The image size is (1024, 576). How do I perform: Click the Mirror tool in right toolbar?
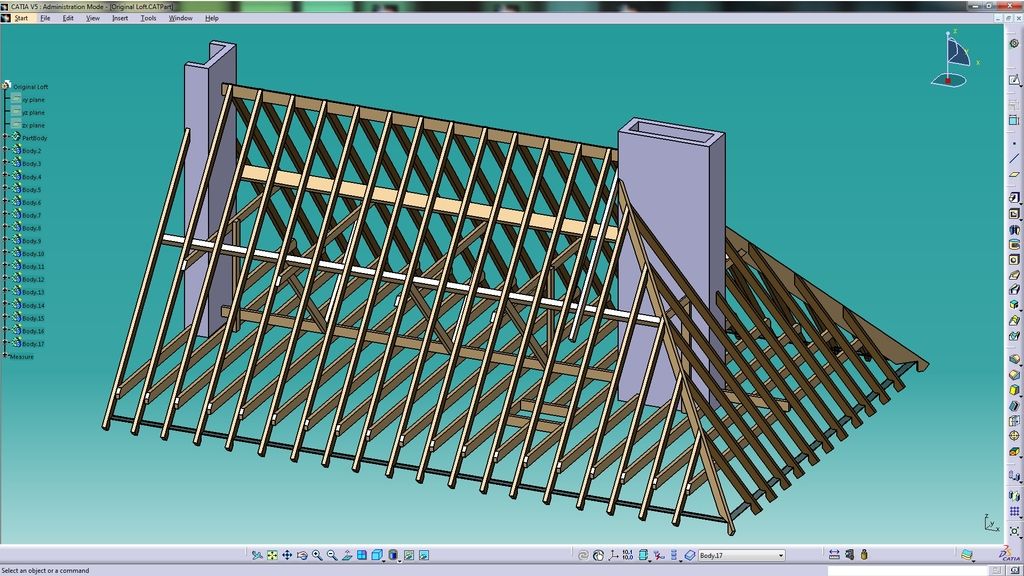click(x=1014, y=496)
